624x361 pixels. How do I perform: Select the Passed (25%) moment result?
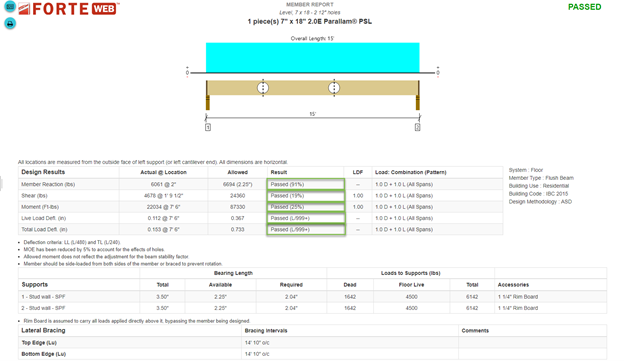pyautogui.click(x=306, y=207)
